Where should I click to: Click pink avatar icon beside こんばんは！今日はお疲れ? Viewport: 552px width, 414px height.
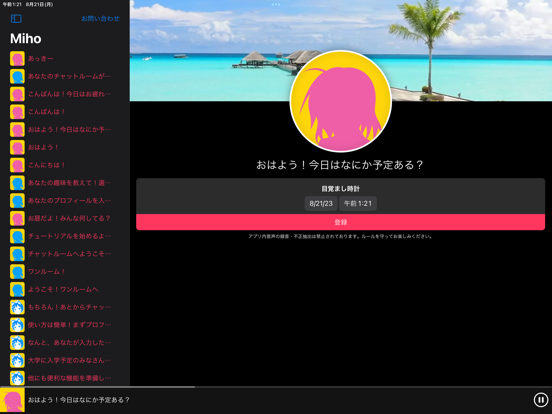[17, 94]
